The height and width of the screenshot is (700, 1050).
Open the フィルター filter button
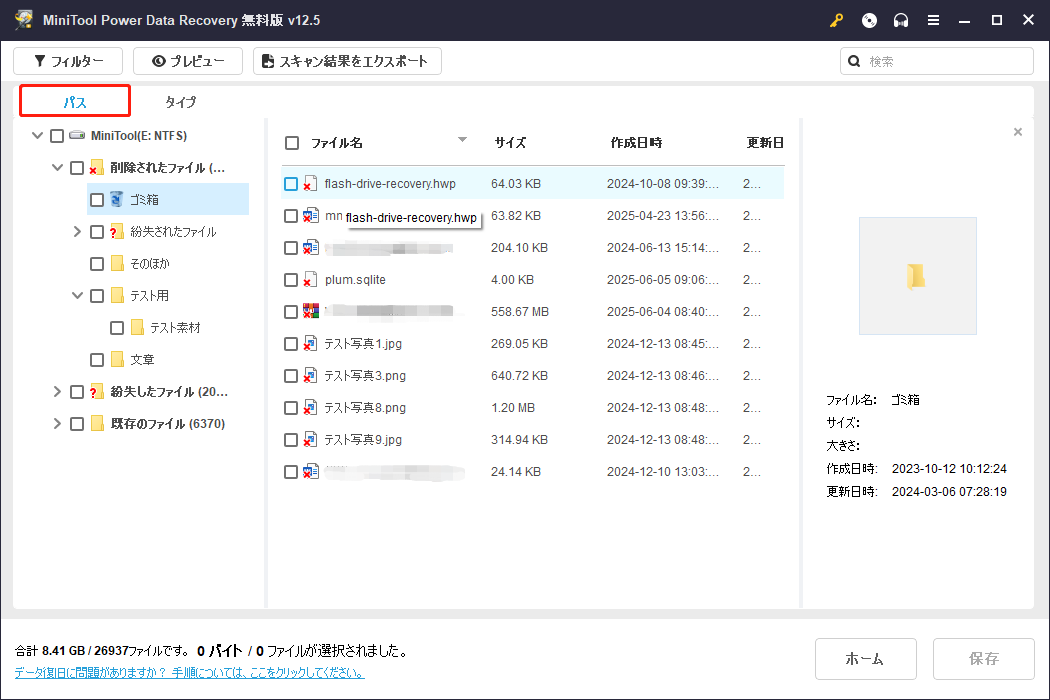tap(68, 61)
